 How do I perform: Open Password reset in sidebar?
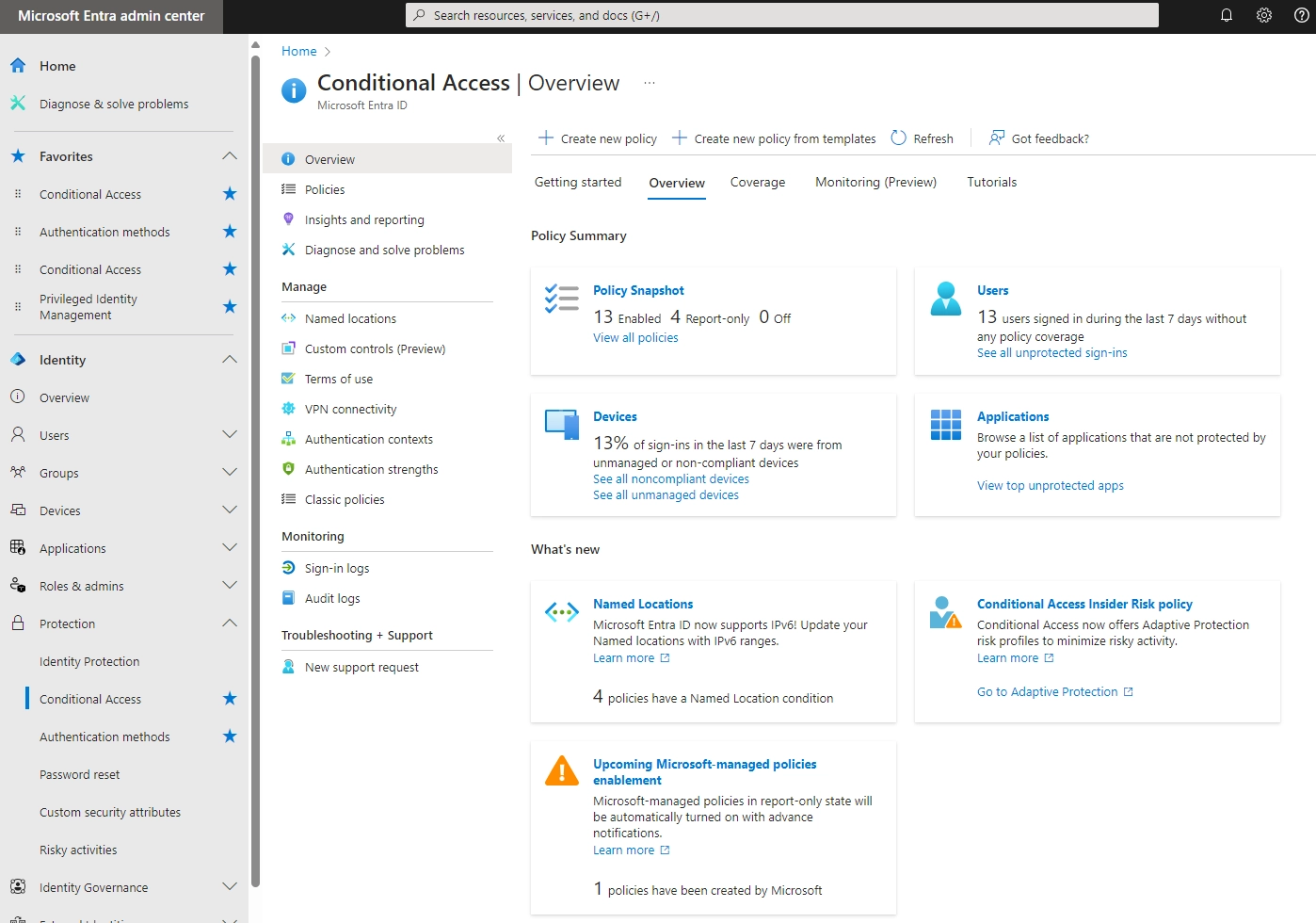tap(80, 774)
